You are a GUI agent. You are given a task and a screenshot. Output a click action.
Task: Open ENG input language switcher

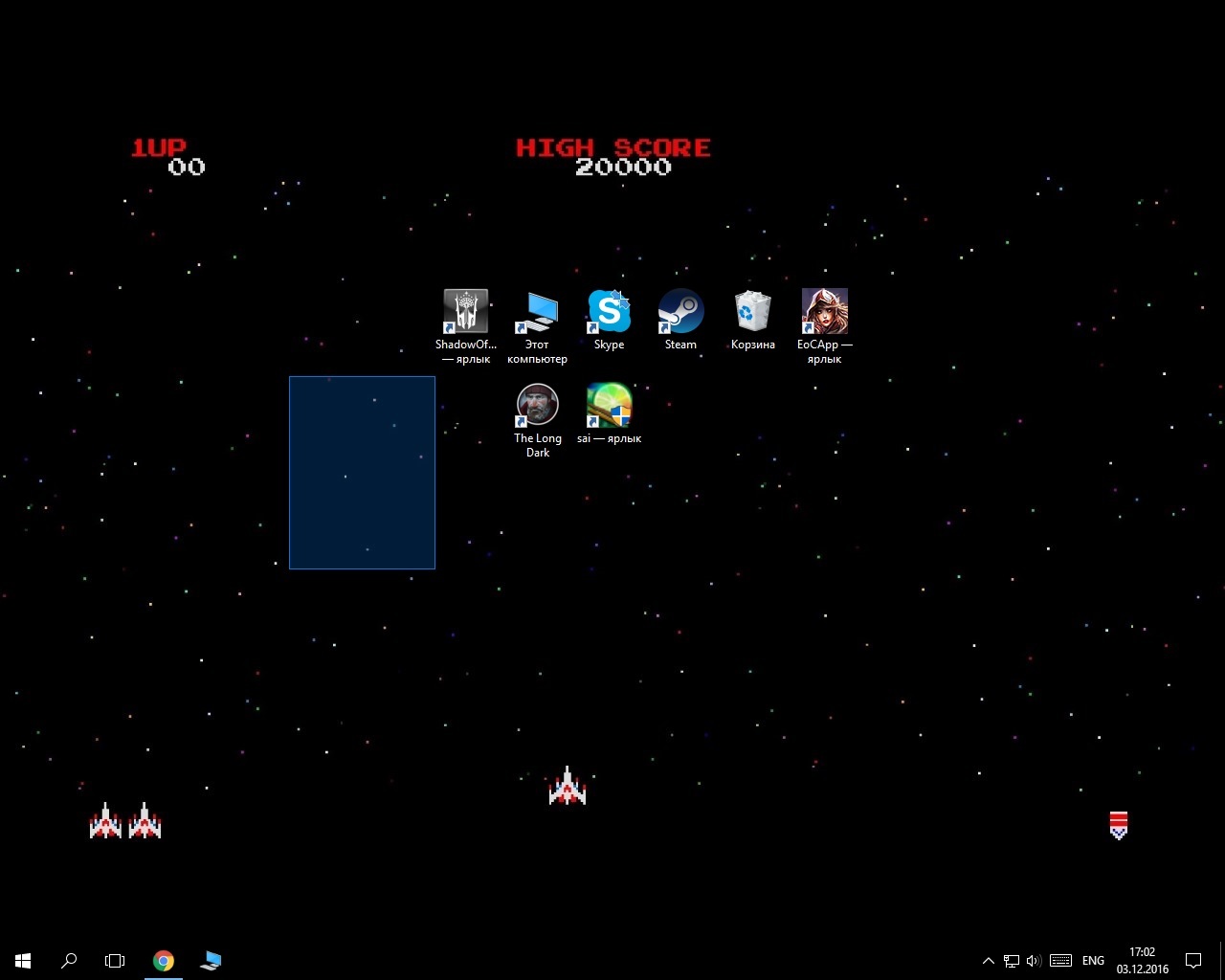1093,961
